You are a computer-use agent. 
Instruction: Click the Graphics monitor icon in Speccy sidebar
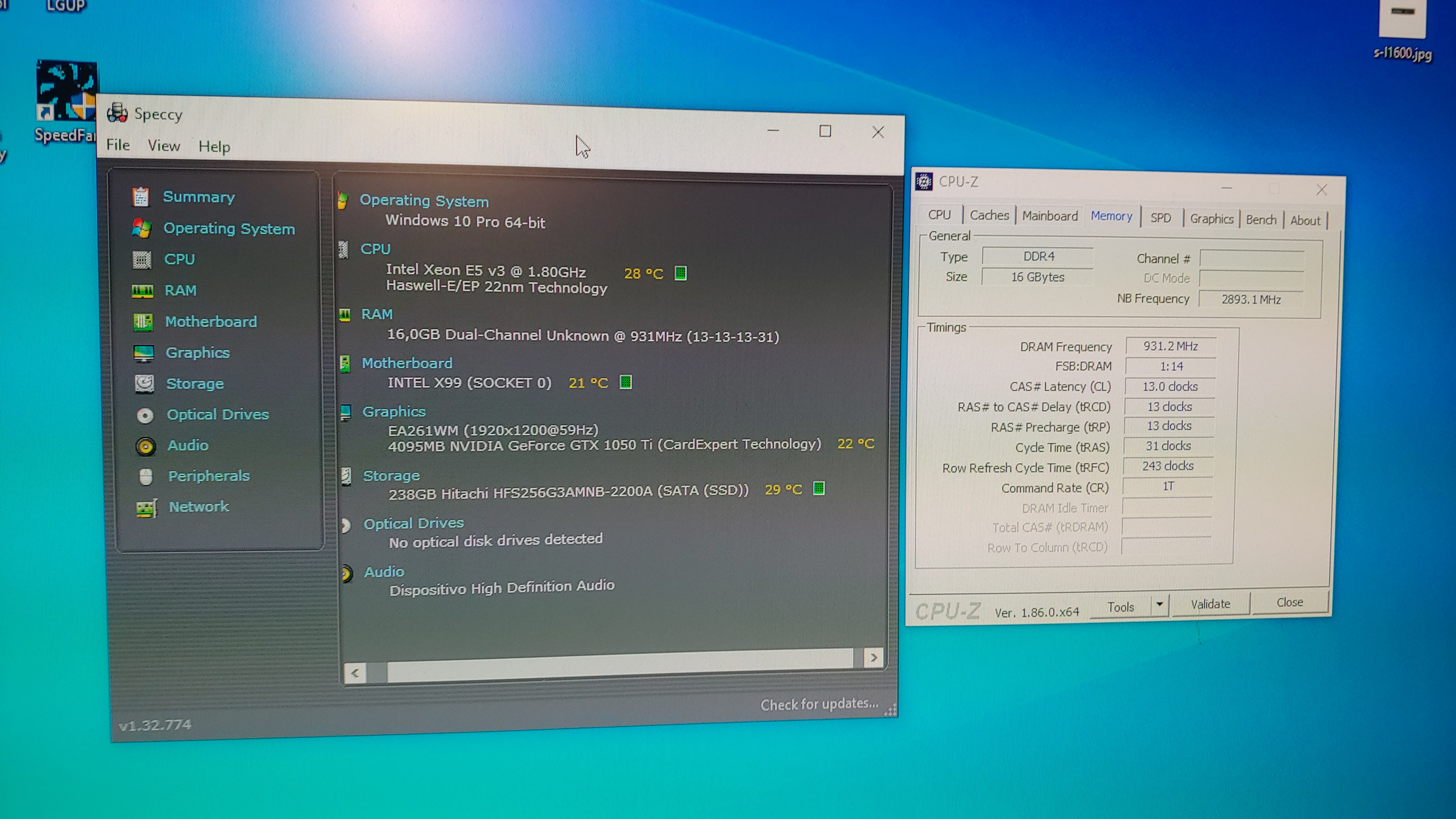144,353
